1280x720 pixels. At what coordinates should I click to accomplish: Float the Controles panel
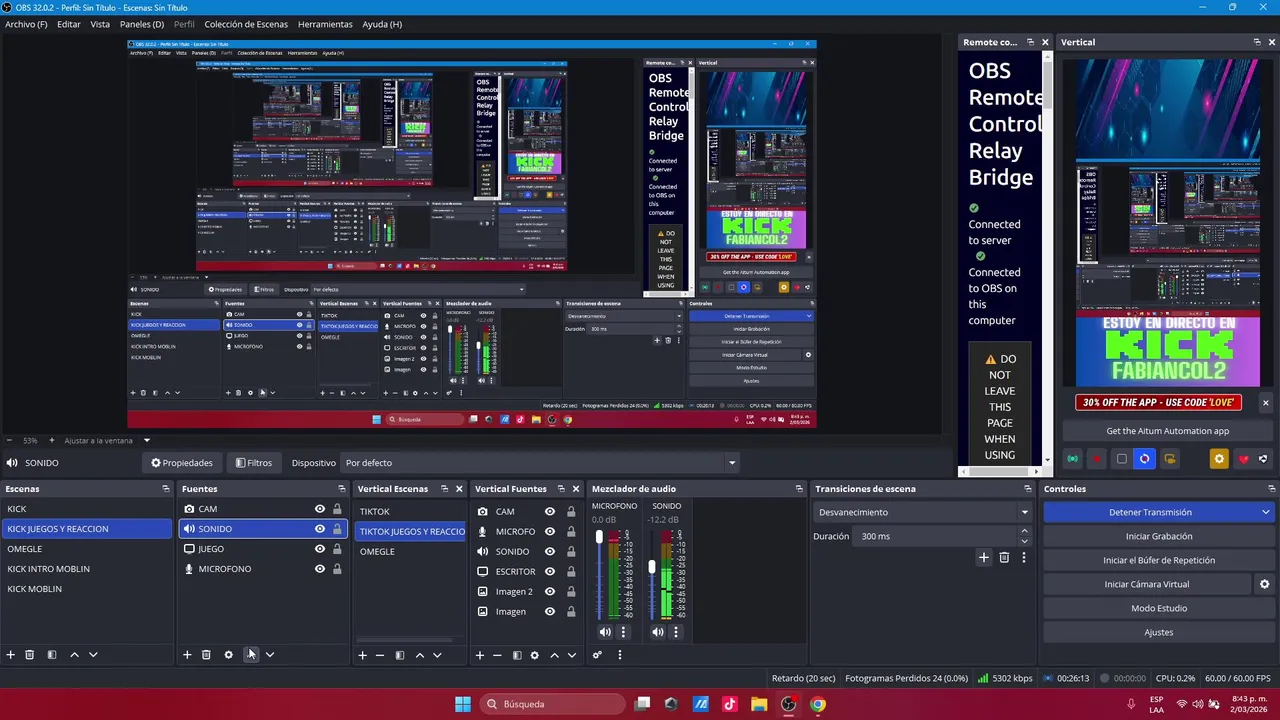pyautogui.click(x=1272, y=489)
